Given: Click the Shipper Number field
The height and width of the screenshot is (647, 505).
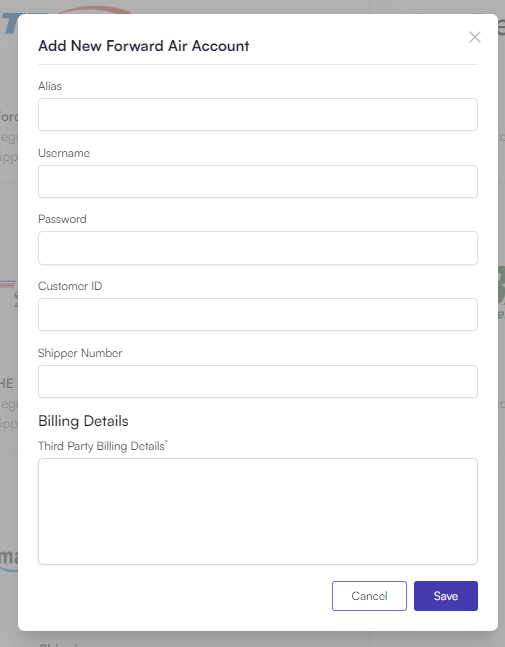Looking at the screenshot, I should tap(258, 382).
